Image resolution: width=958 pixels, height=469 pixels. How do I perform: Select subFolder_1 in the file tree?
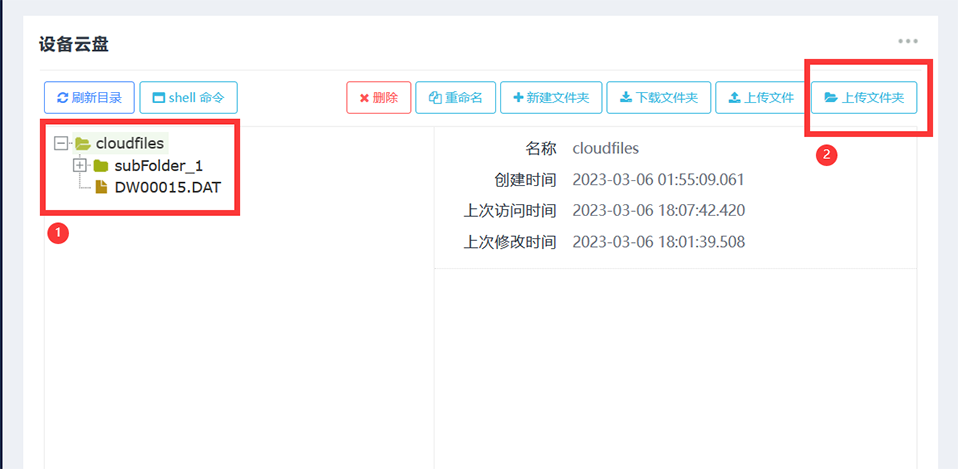tap(158, 166)
